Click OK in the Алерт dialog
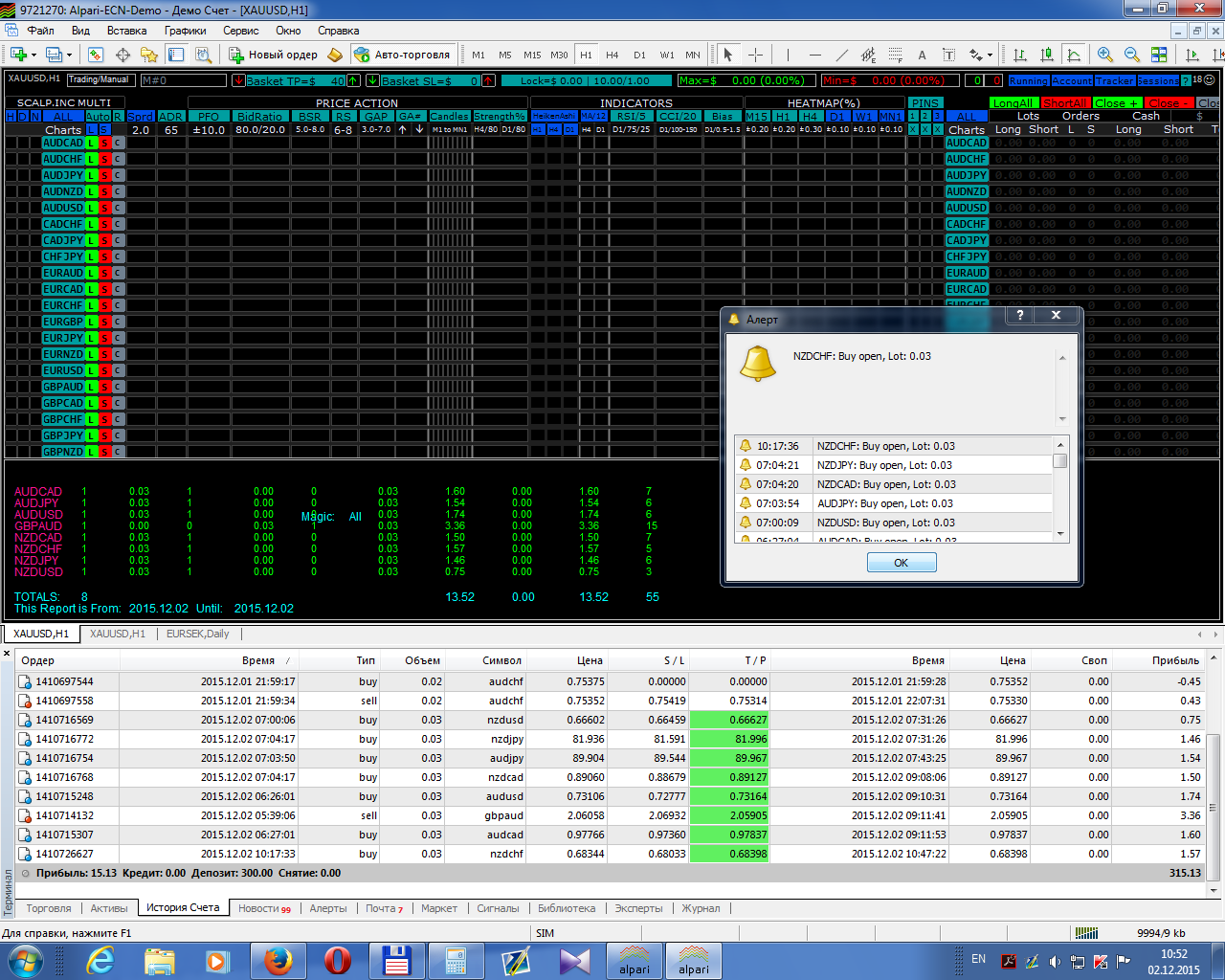1225x980 pixels. 901,563
